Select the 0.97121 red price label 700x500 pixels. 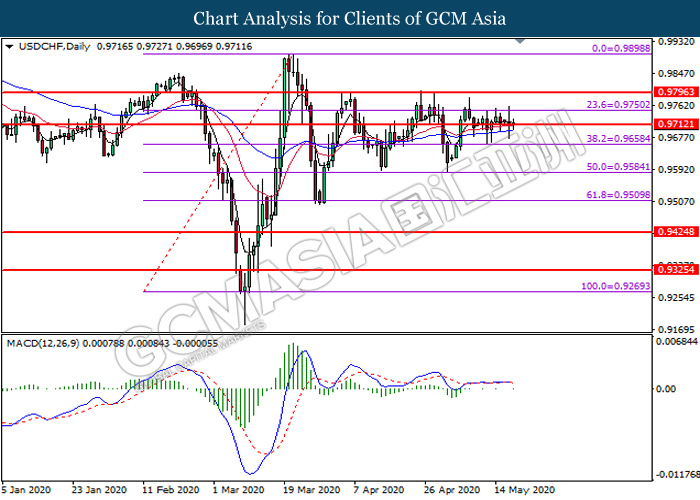(676, 124)
